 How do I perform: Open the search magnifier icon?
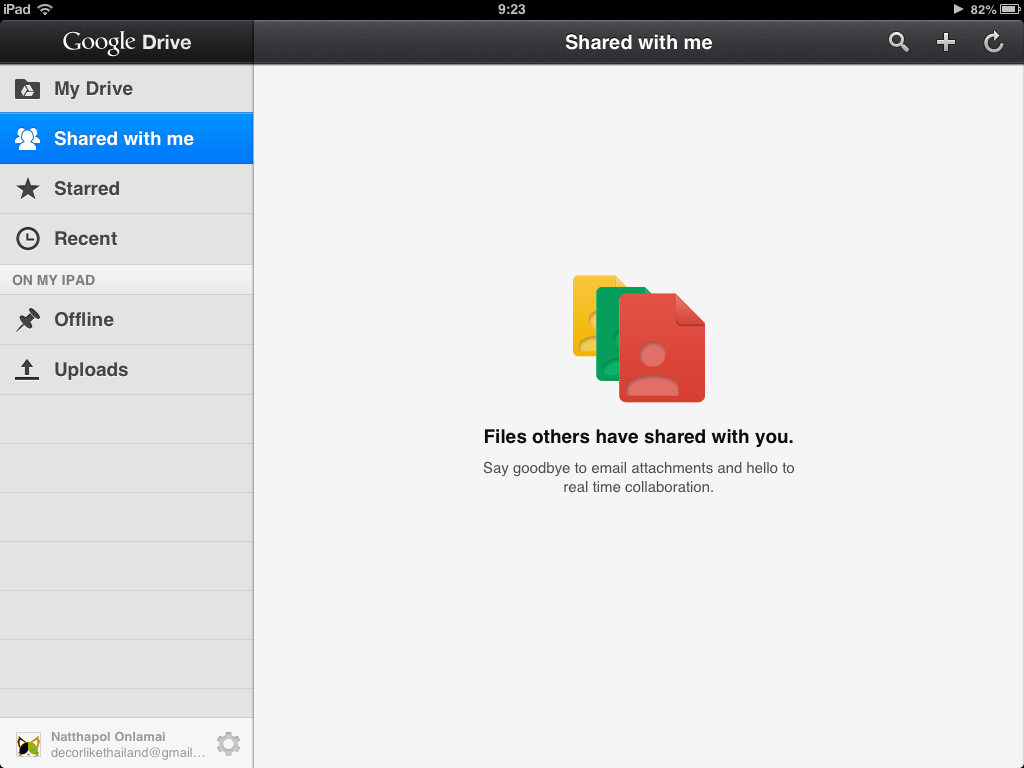899,42
